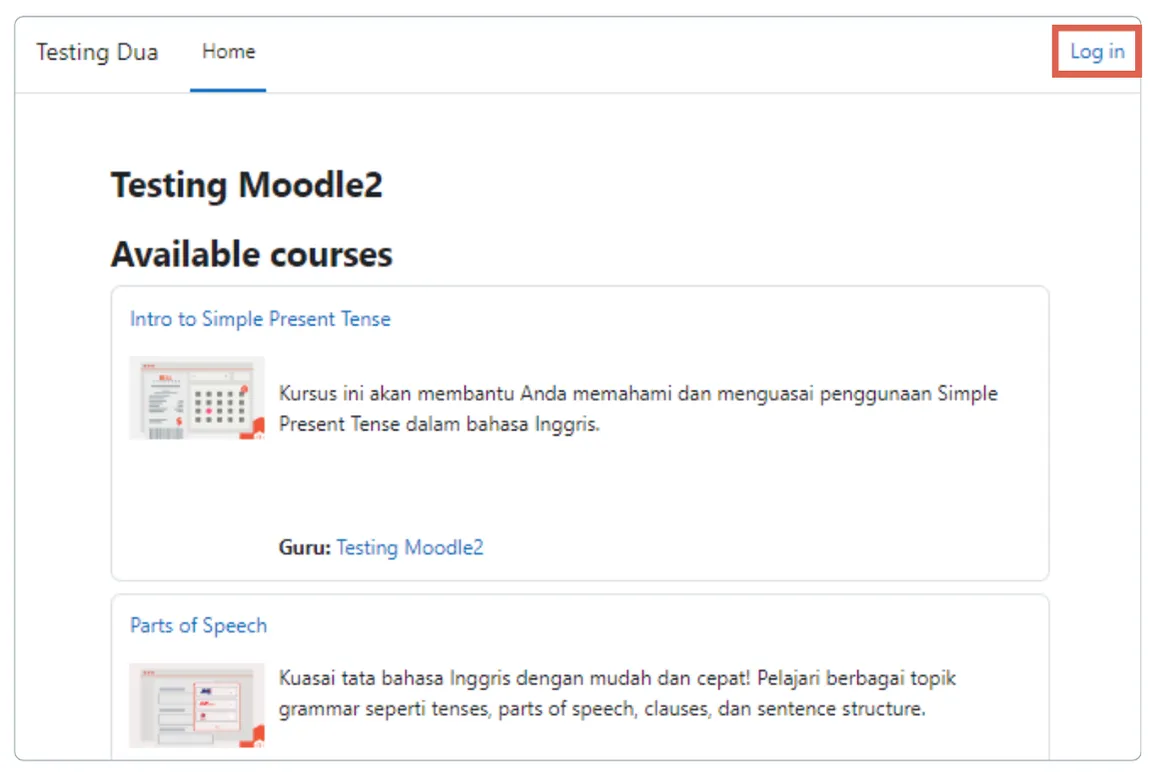
Task: Click the red-boxed Log in control
Action: coord(1096,52)
